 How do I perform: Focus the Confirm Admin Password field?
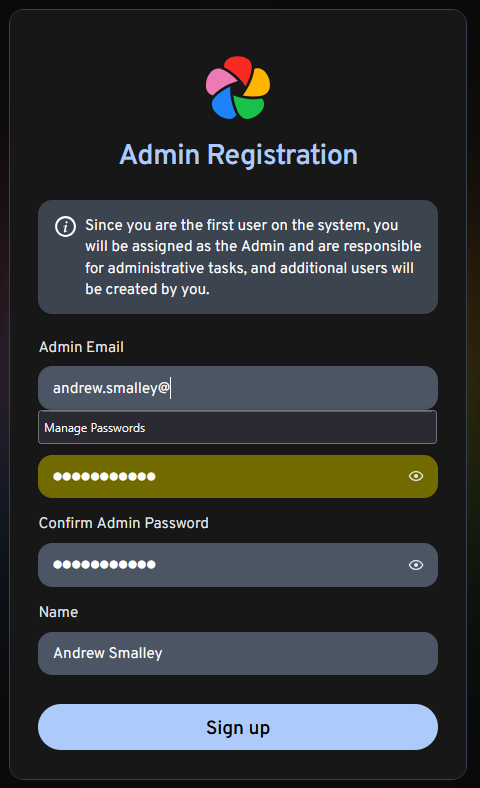(238, 565)
